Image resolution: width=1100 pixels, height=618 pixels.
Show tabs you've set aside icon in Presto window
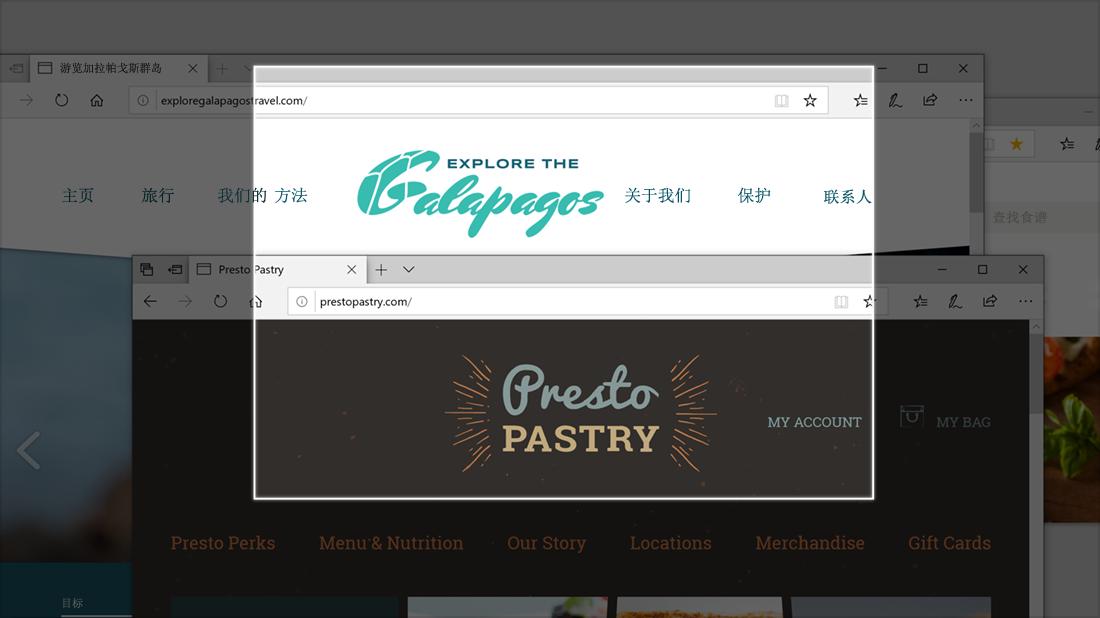(x=147, y=269)
